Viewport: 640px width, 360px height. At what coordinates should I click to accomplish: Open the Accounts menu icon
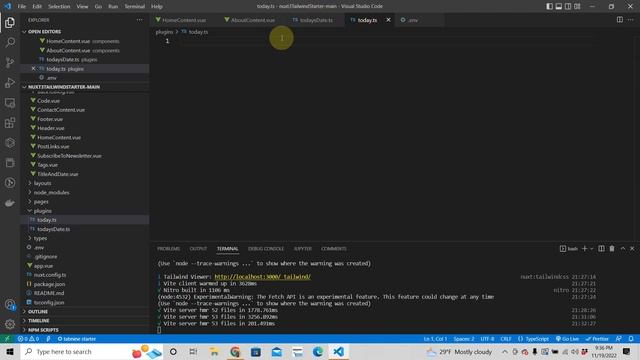point(10,304)
